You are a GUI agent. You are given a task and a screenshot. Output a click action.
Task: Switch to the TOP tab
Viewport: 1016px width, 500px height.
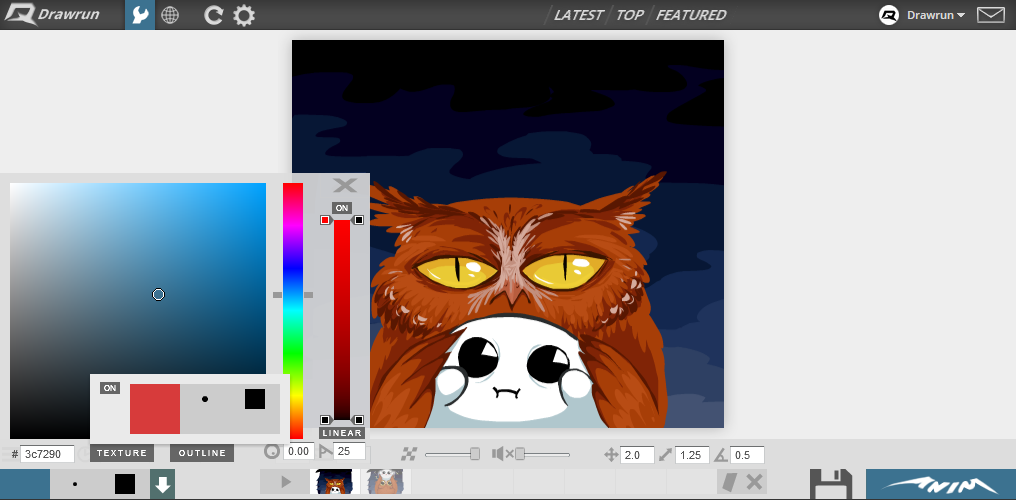(x=629, y=15)
